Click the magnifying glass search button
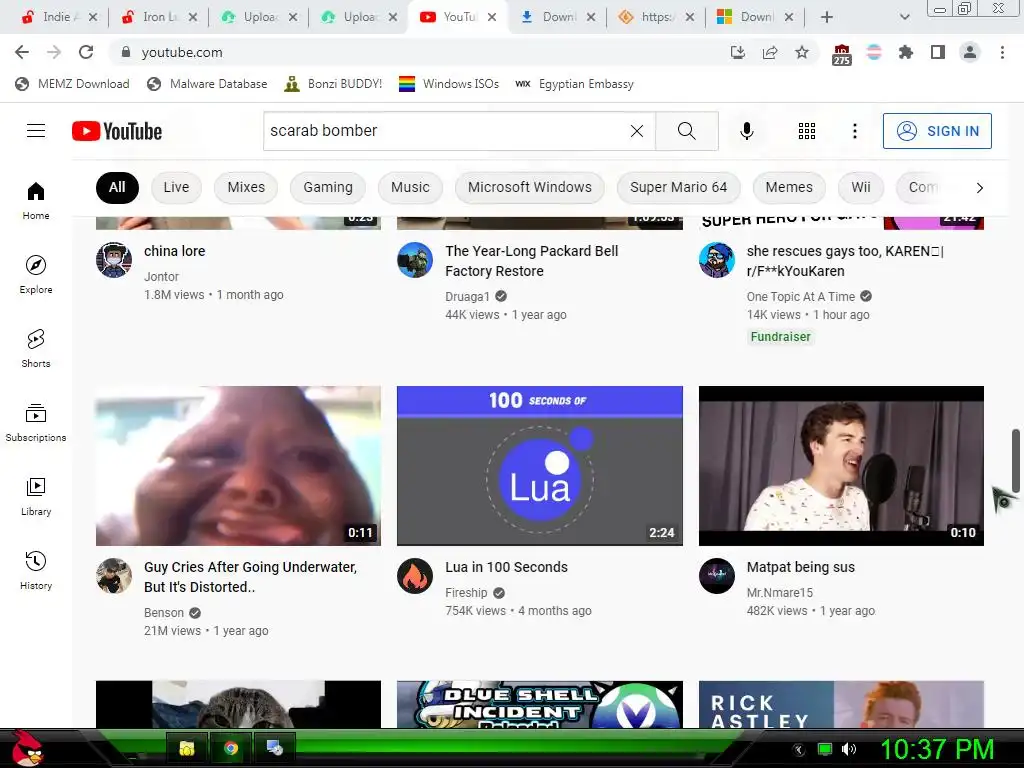Screen dimensions: 1024x768 click(686, 131)
